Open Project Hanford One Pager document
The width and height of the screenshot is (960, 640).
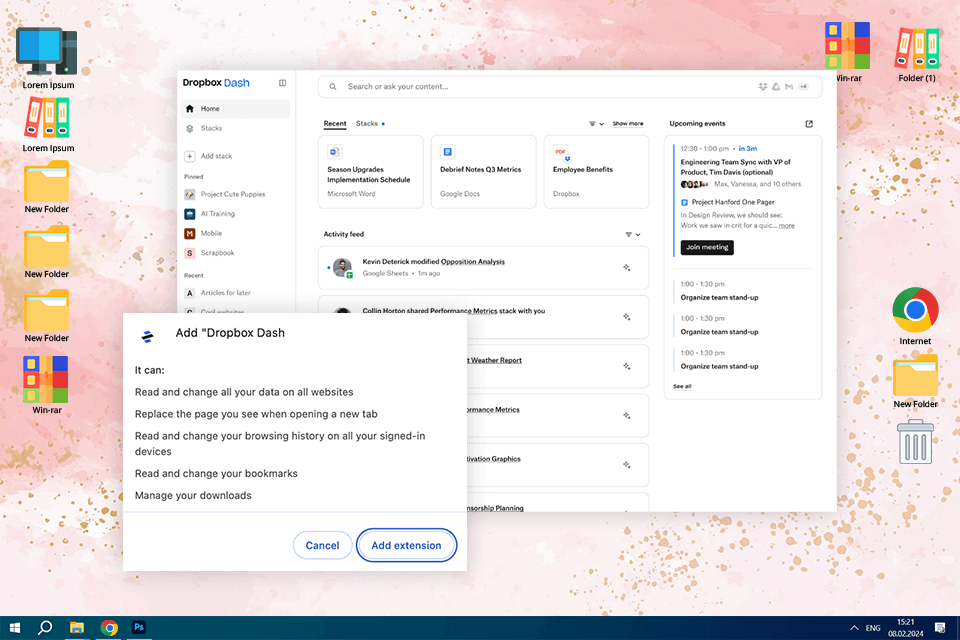tap(728, 202)
